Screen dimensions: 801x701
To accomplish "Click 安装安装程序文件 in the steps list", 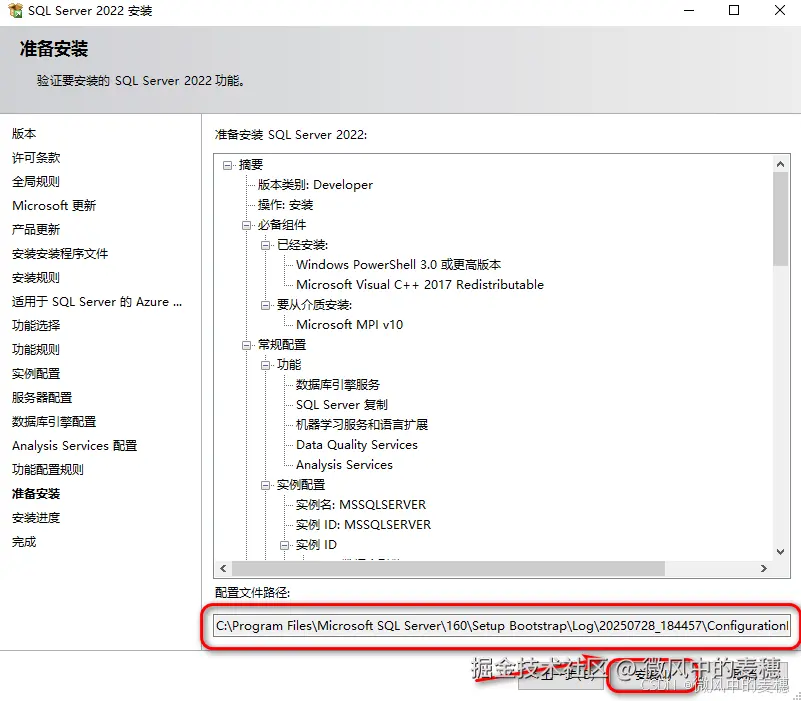I will pyautogui.click(x=60, y=254).
